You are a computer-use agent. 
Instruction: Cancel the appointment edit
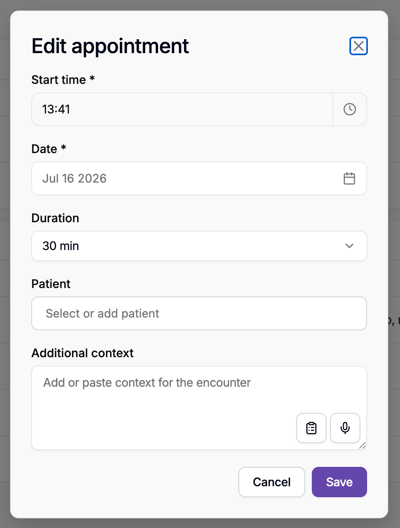271,482
